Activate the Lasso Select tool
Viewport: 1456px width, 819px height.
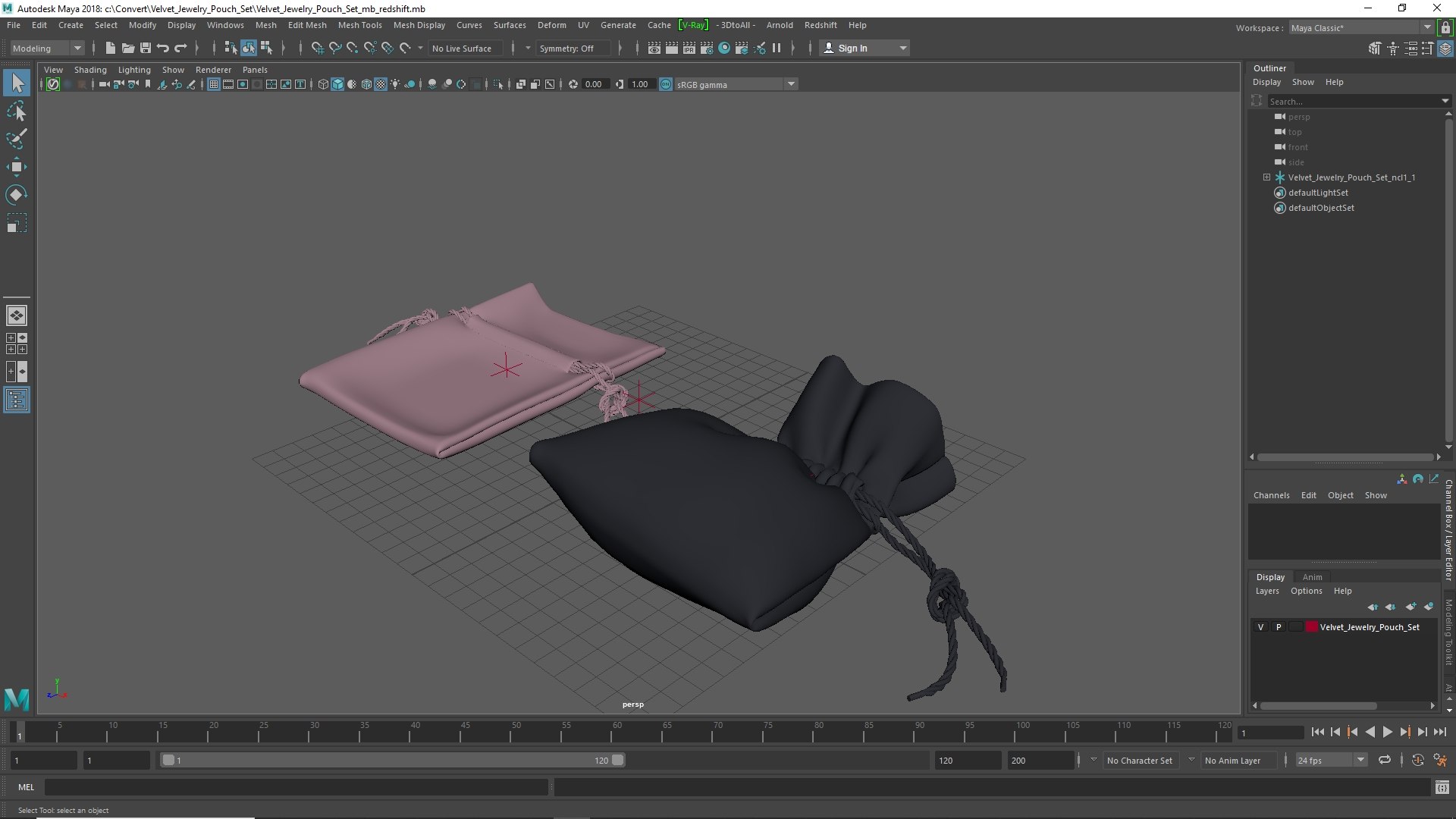[x=16, y=111]
